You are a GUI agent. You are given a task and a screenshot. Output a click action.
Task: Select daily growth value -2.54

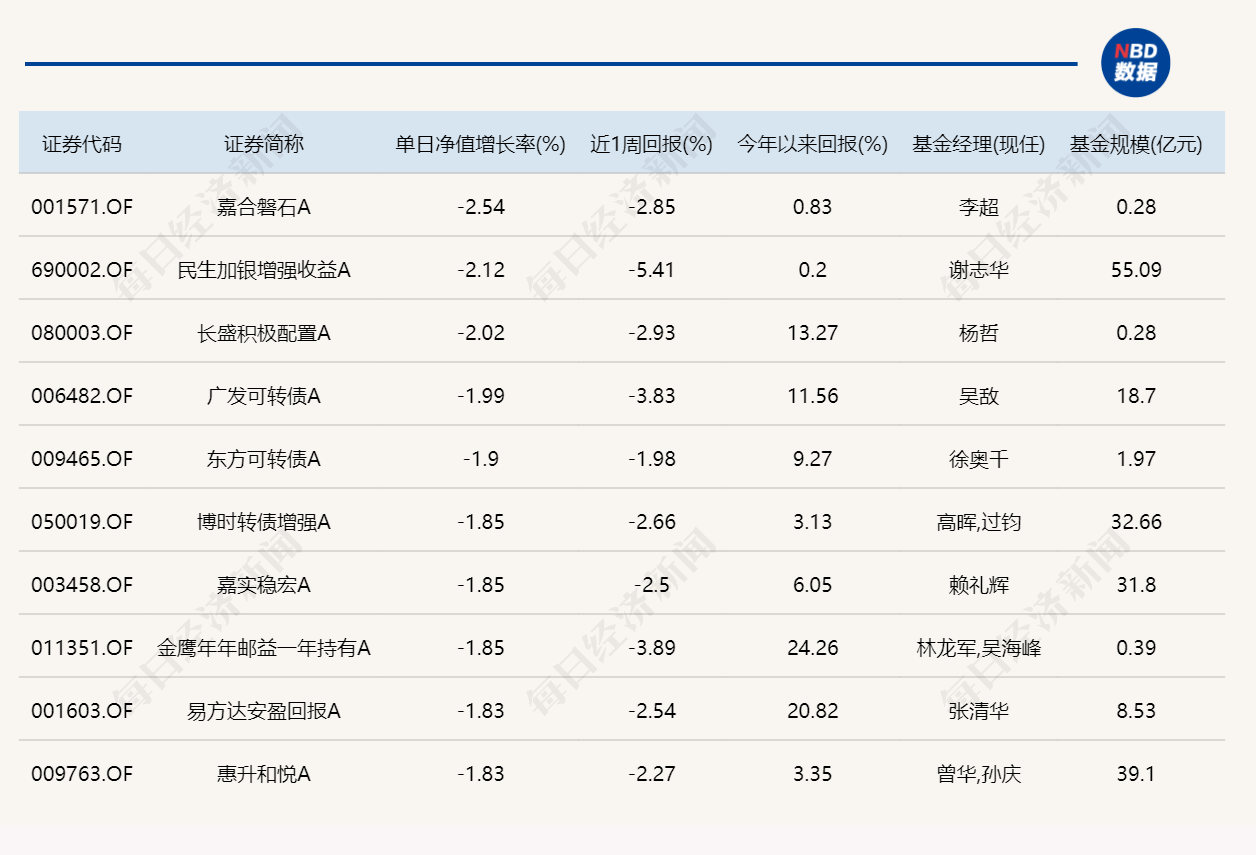coord(481,207)
